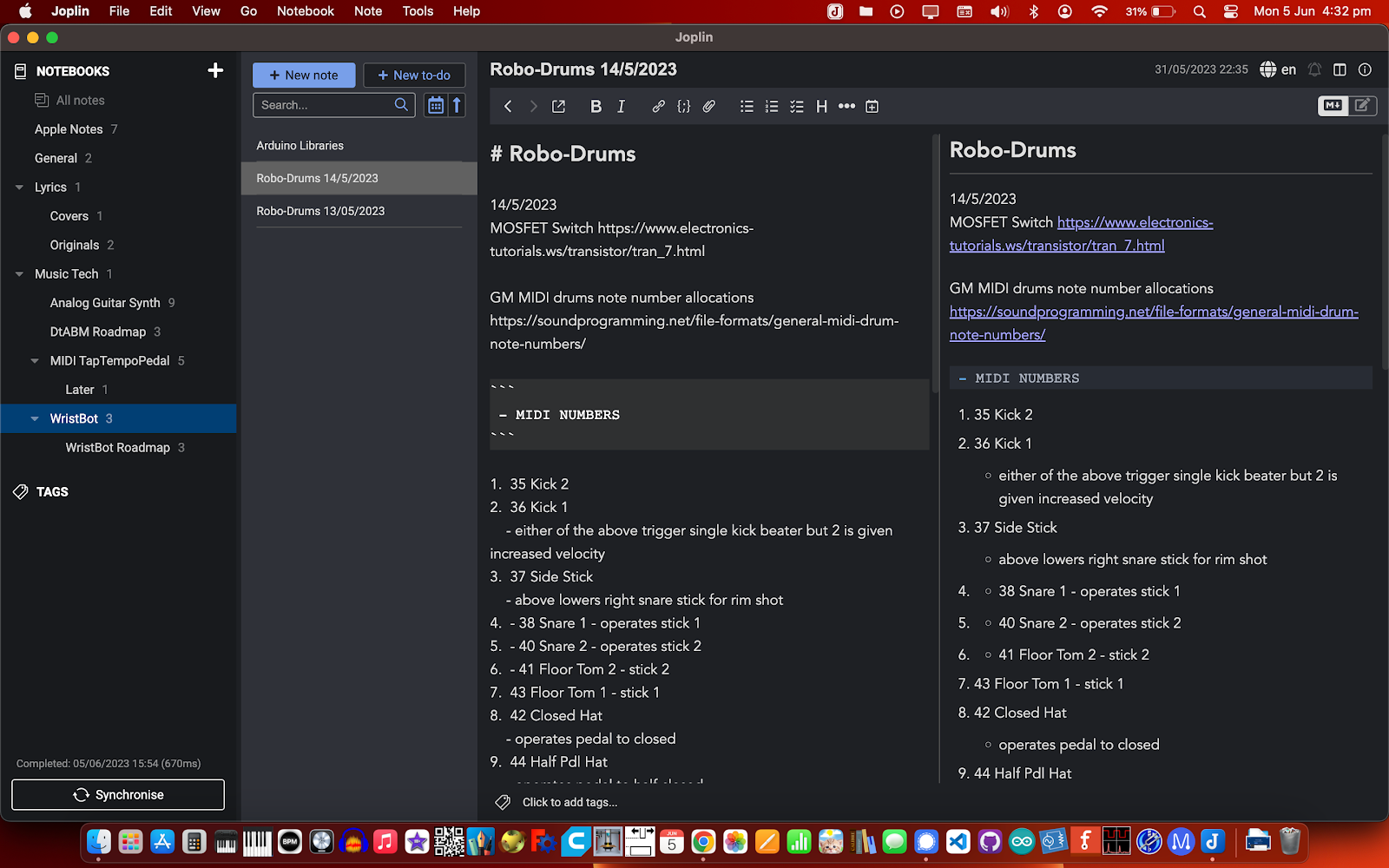Insert numbered list
1389x868 pixels.
click(x=772, y=106)
